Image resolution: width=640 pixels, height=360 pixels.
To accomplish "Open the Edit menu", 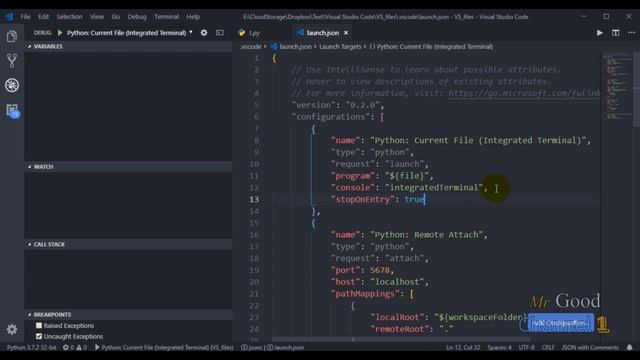I will click(43, 17).
